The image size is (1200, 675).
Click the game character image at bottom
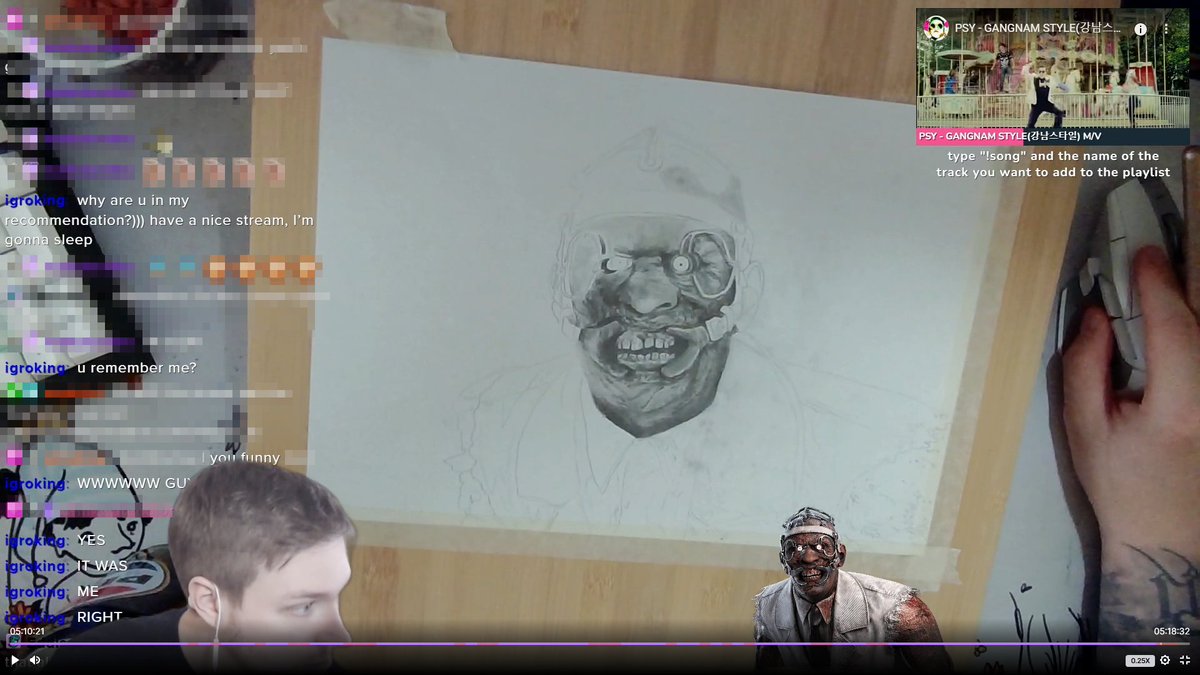click(x=850, y=588)
